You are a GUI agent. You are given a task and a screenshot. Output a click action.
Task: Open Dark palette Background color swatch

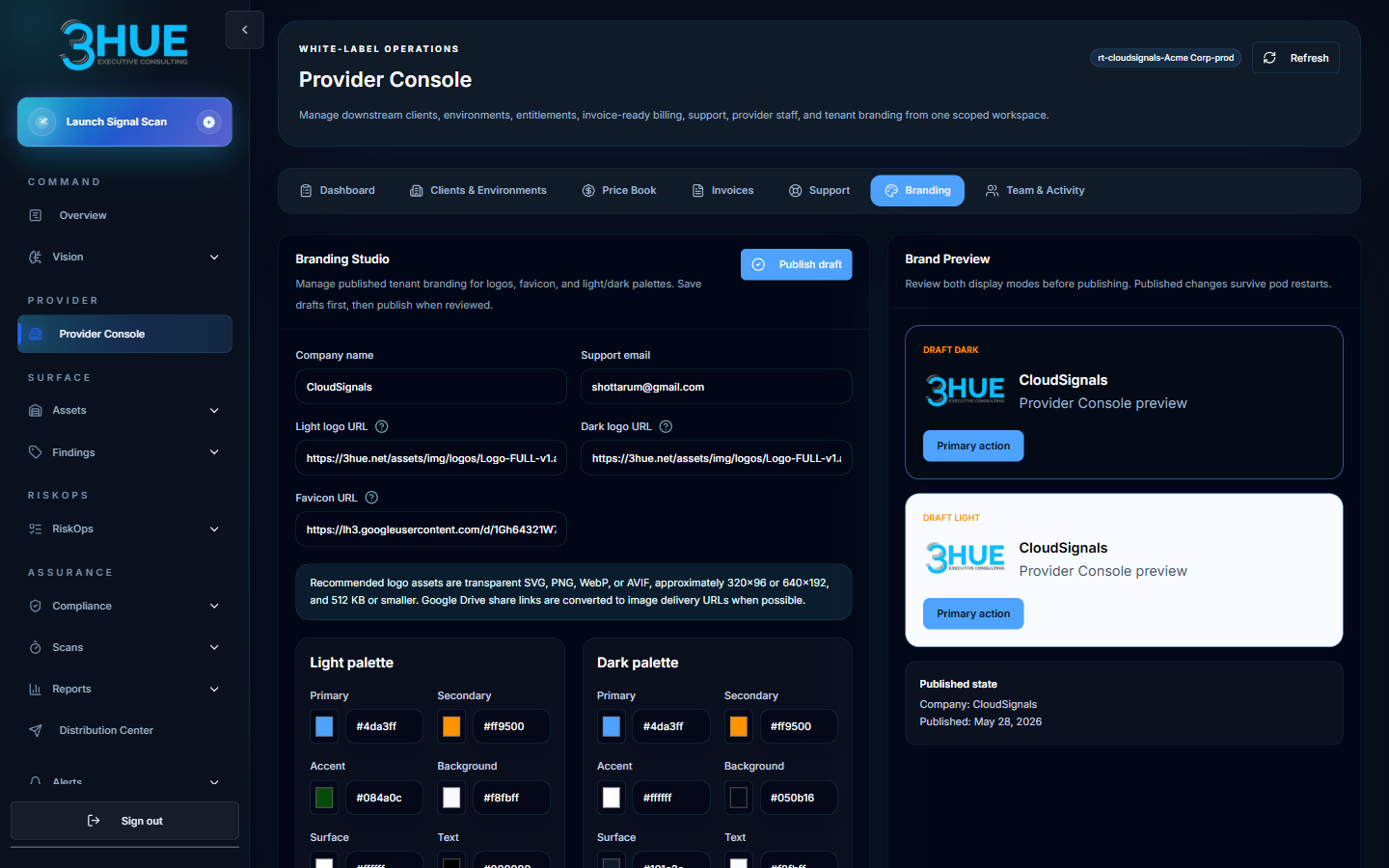point(739,798)
